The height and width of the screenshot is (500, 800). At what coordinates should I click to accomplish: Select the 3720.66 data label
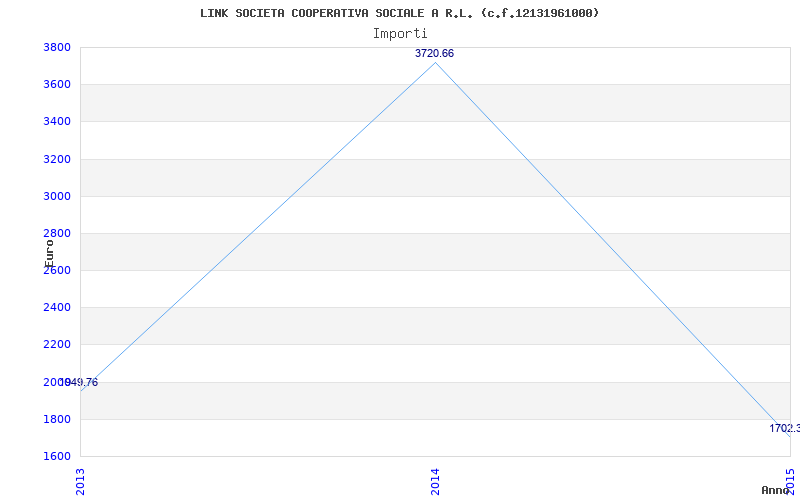click(x=434, y=53)
